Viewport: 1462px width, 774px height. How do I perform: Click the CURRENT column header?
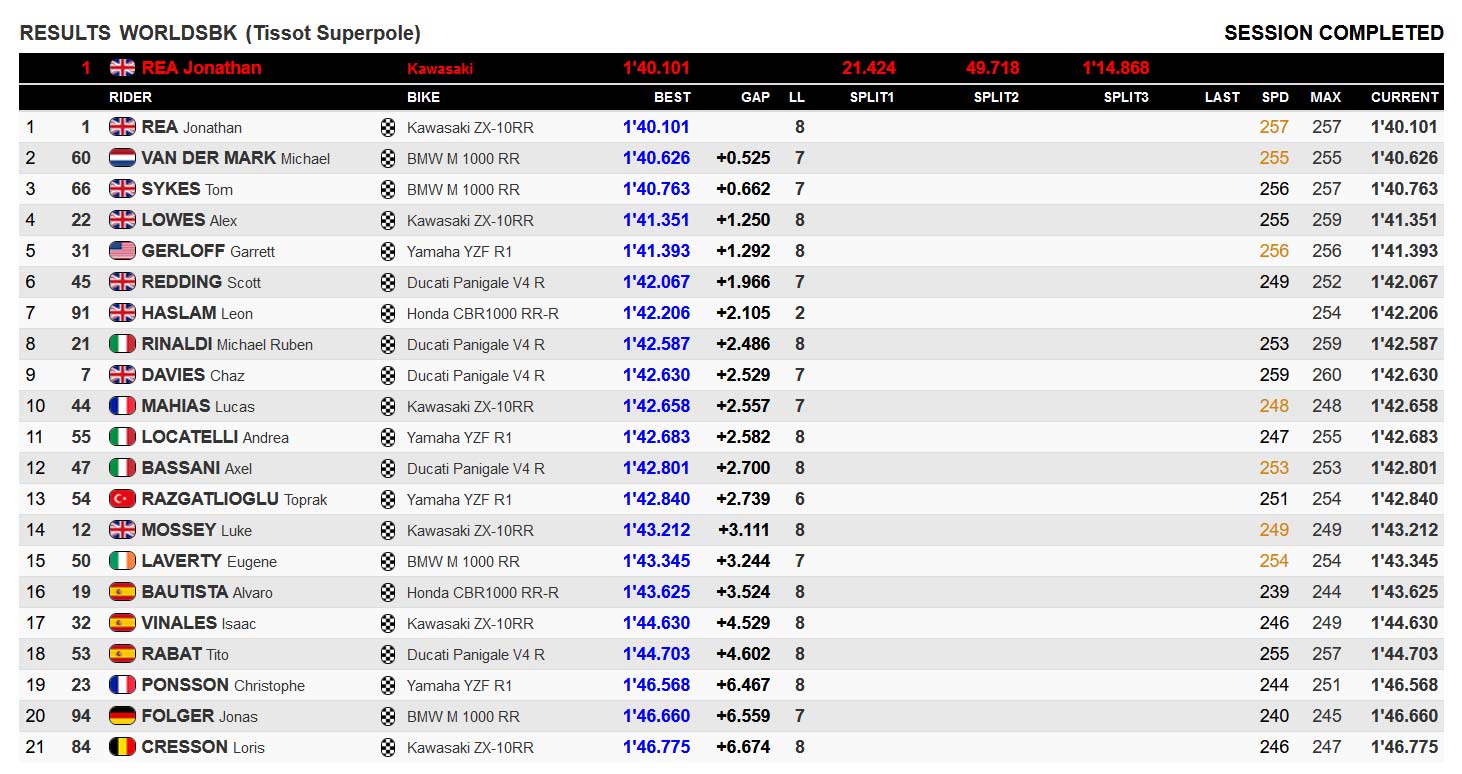coord(1404,97)
